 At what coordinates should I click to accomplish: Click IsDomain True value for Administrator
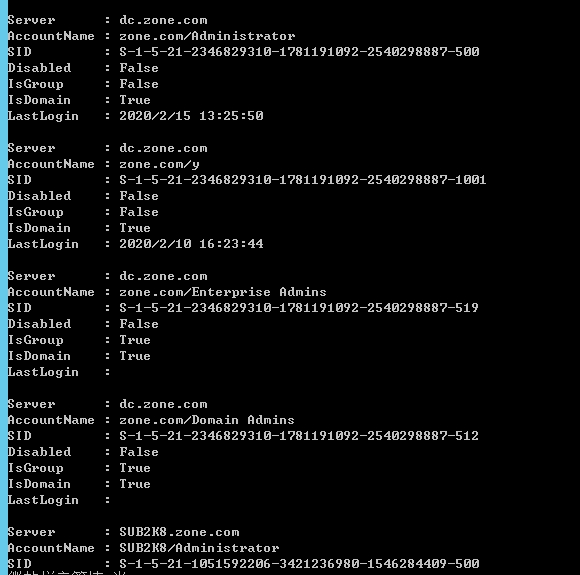(135, 100)
